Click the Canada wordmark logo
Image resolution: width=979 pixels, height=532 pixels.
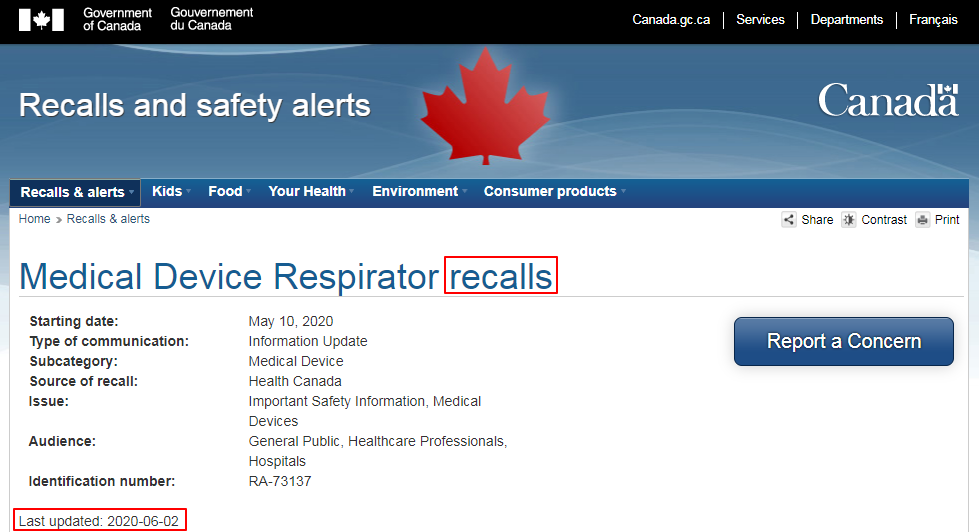[x=888, y=101]
